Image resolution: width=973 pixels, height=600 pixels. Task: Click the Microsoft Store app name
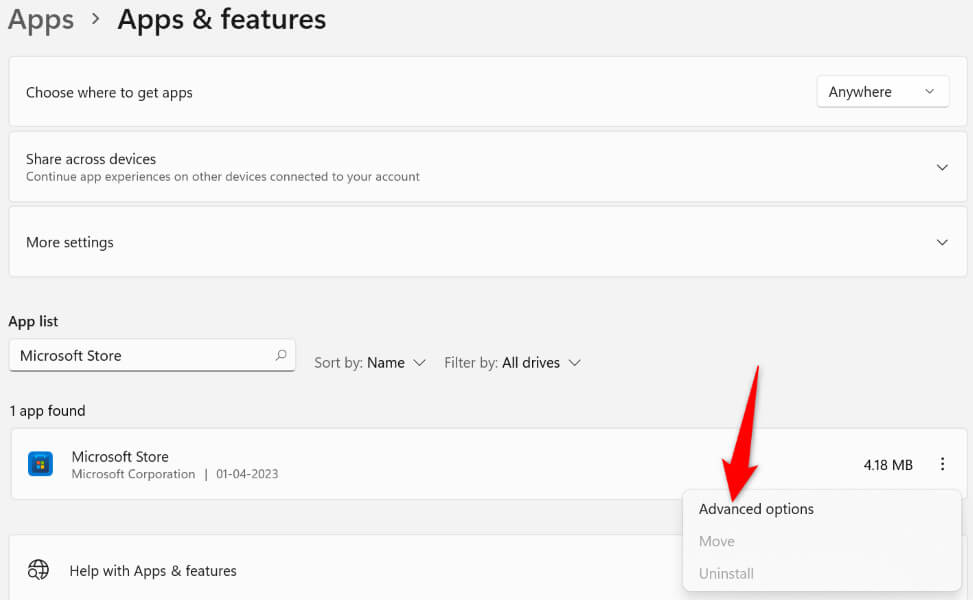pos(120,456)
